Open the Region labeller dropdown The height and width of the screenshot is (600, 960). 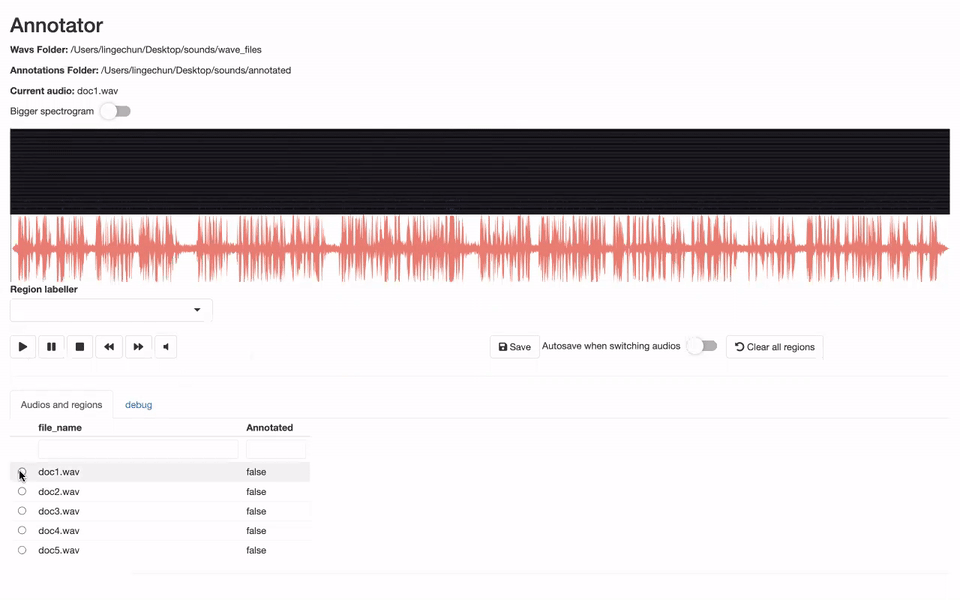tap(111, 310)
